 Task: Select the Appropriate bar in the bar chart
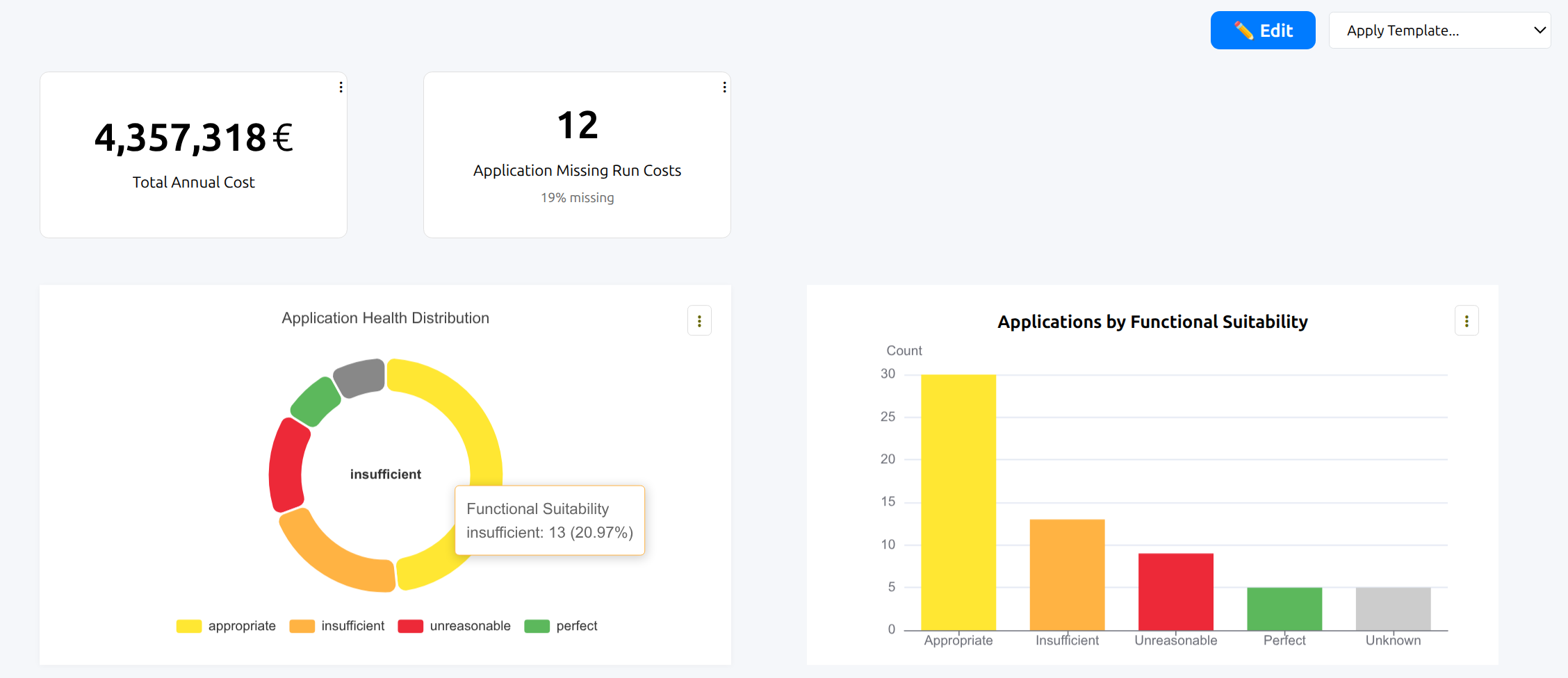point(958,500)
